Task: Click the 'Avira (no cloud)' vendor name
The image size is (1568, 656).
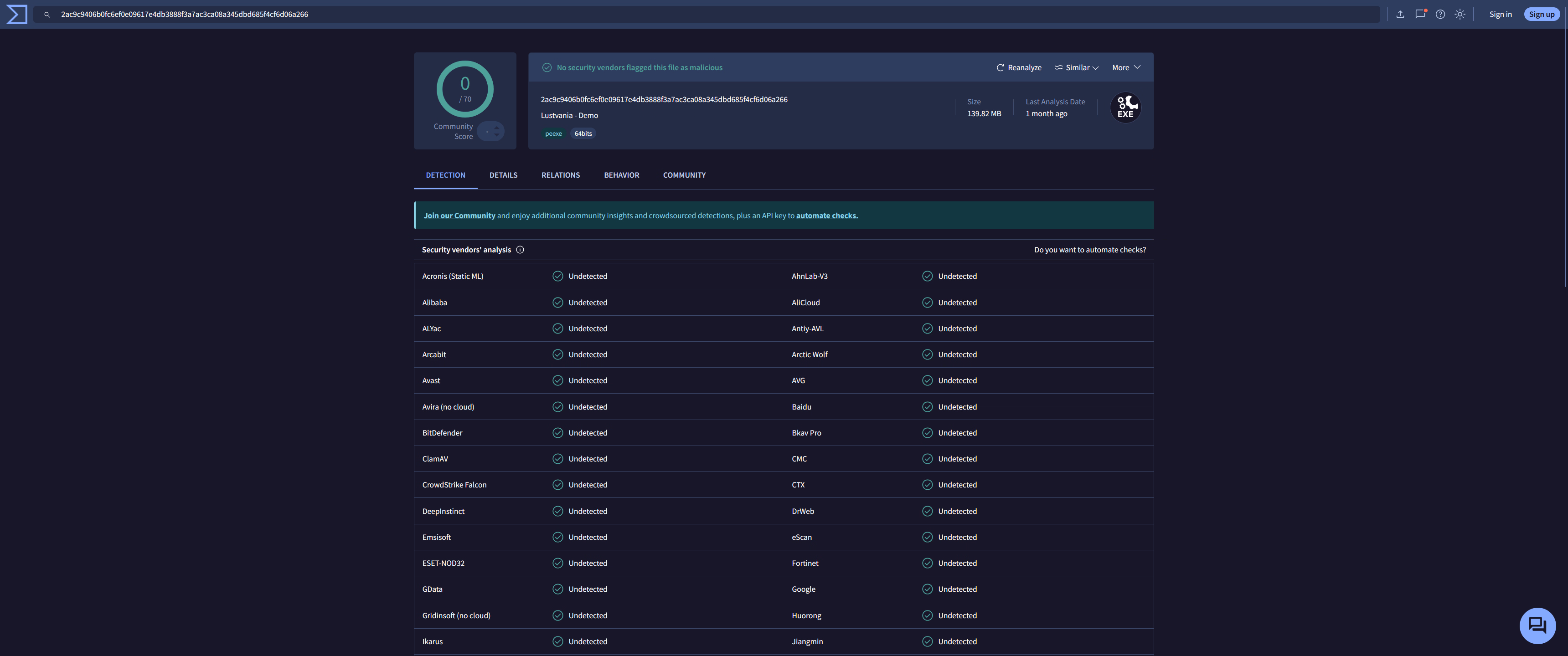Action: click(448, 407)
